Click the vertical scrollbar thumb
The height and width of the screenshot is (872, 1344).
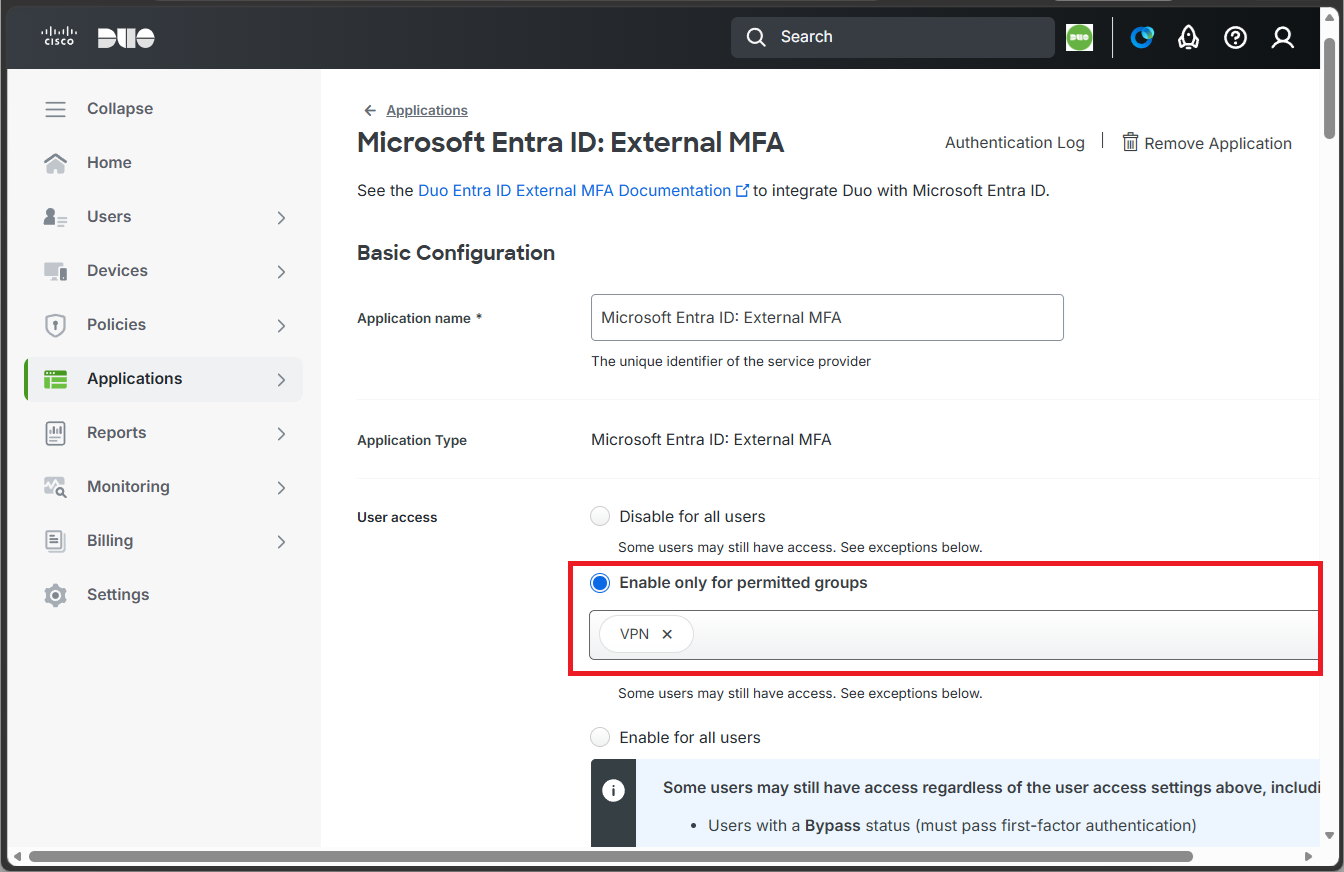pos(1329,88)
